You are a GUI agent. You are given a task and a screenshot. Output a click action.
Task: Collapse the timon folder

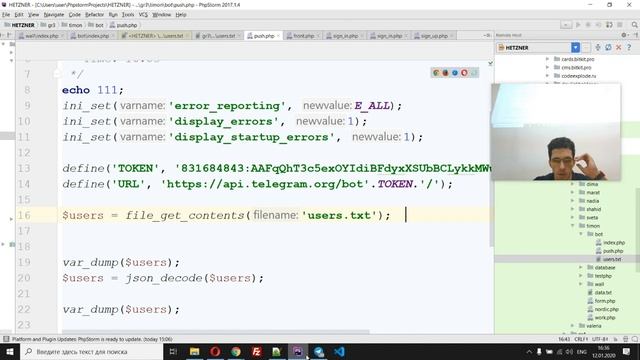tap(572, 226)
